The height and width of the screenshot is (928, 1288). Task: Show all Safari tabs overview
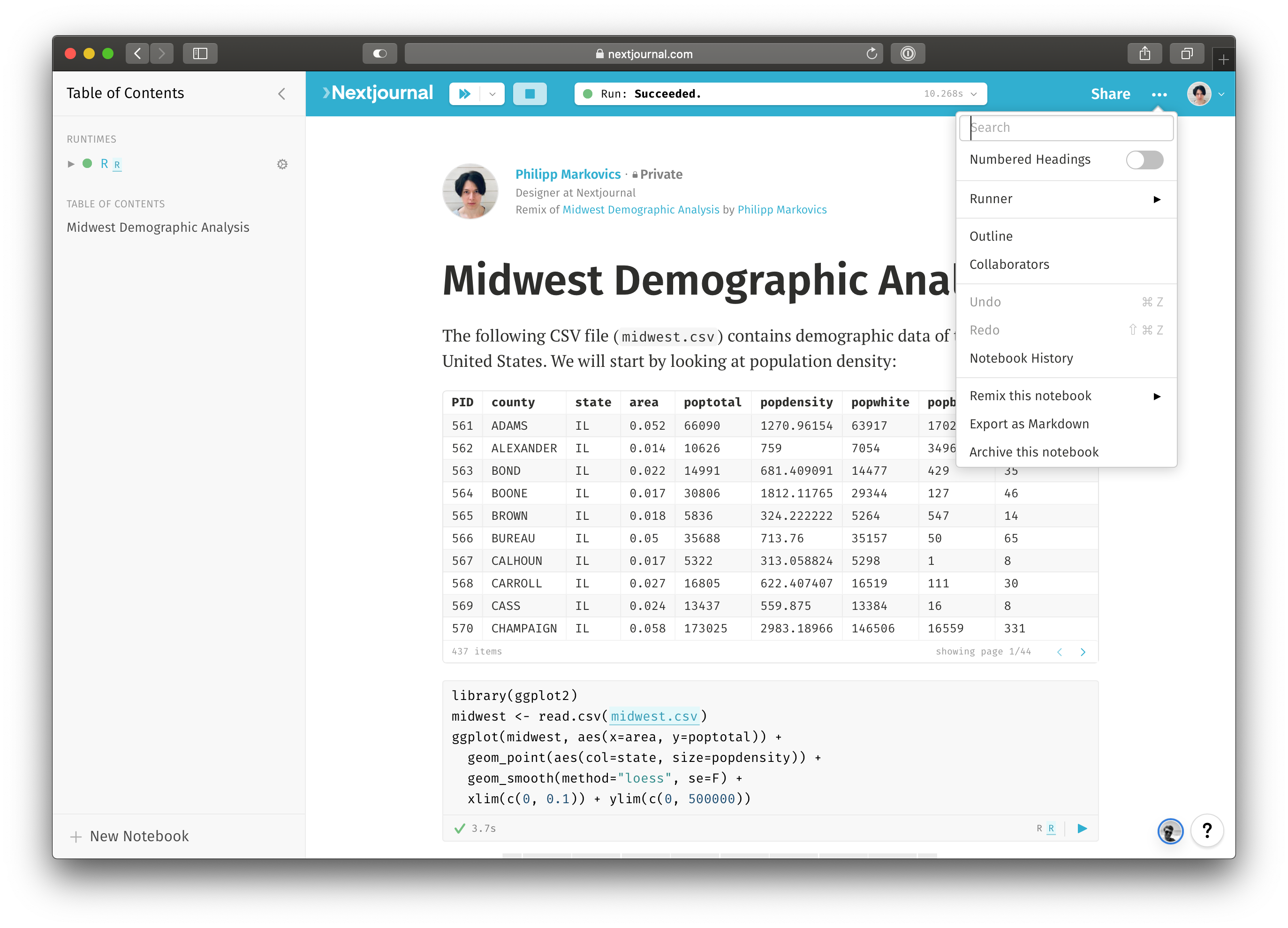1186,53
